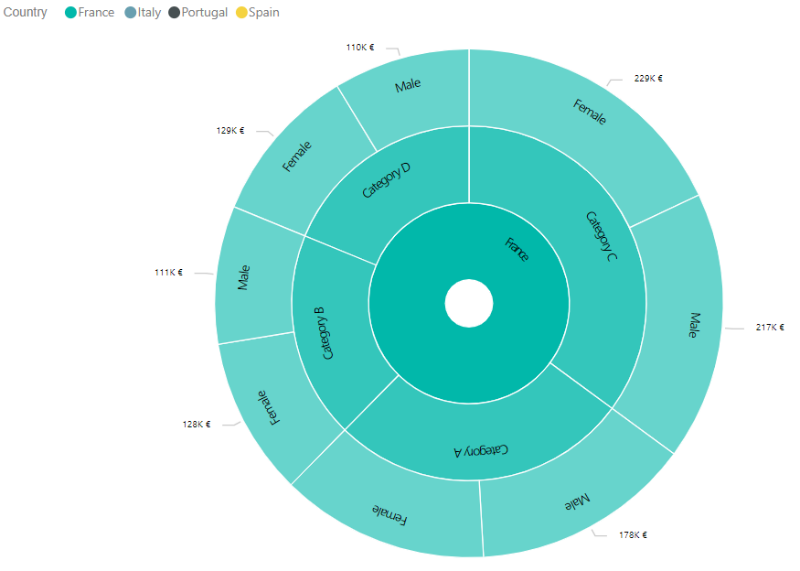Screen dimensions: 800x571
Task: Click the 110K € data label
Action: 360,47
